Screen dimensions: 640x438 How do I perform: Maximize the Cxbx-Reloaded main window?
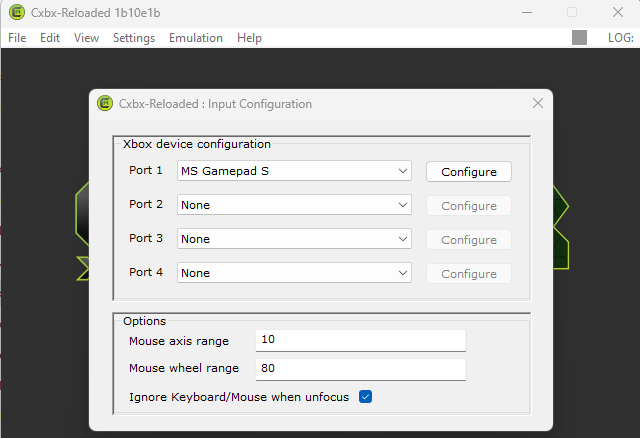click(572, 12)
